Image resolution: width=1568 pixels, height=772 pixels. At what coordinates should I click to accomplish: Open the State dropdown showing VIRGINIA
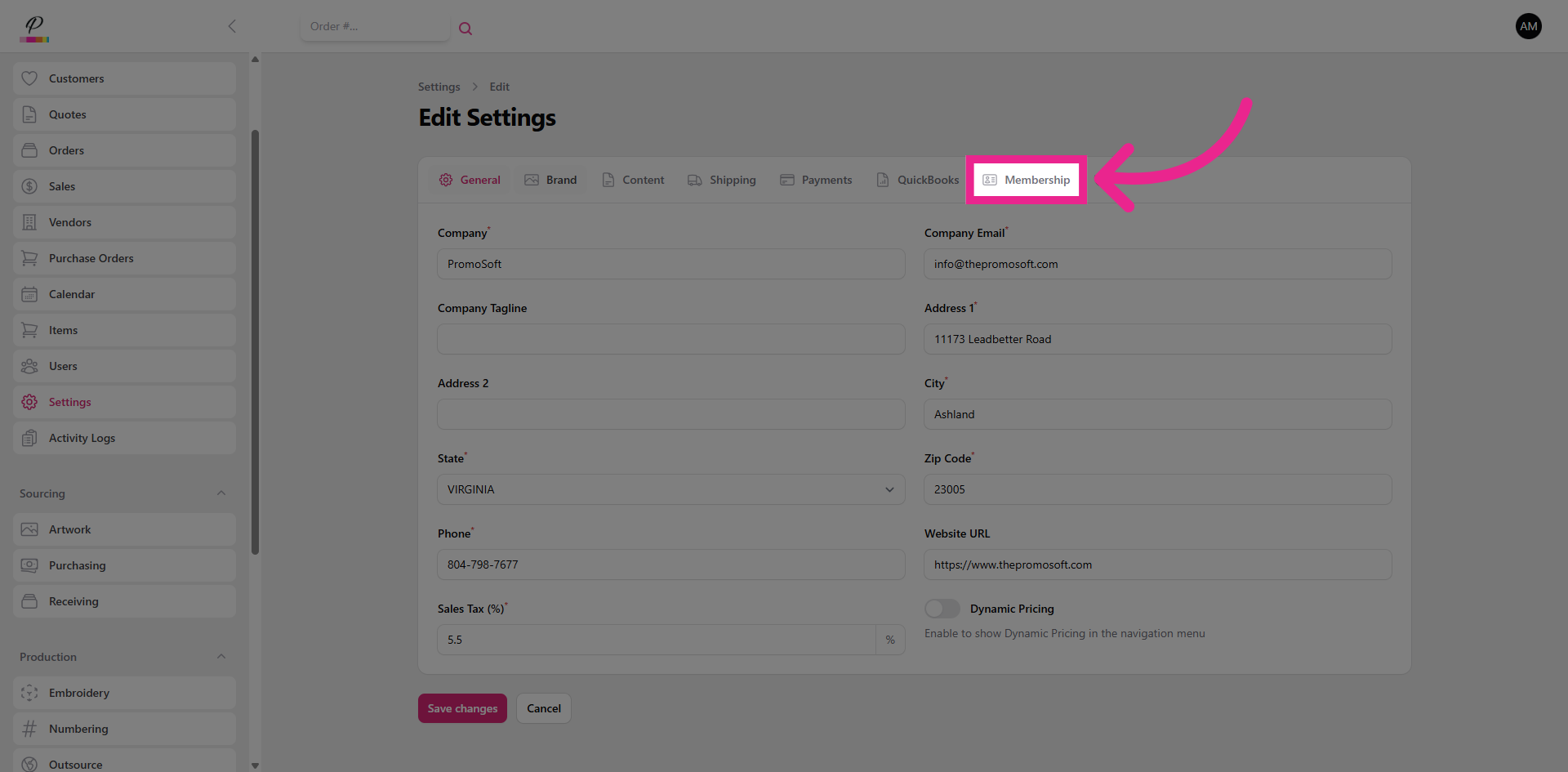point(670,489)
